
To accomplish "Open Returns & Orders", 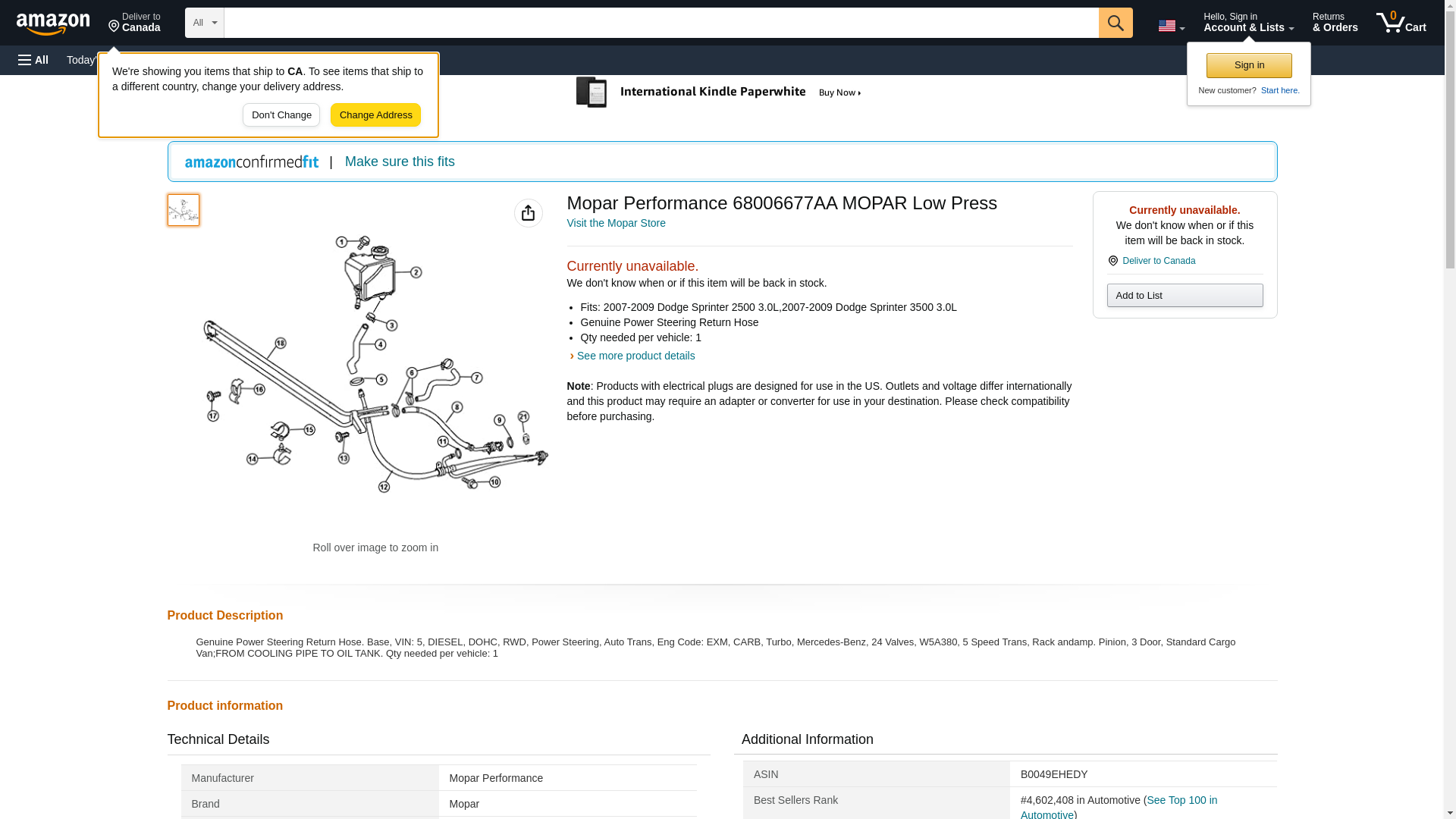I will (1335, 23).
